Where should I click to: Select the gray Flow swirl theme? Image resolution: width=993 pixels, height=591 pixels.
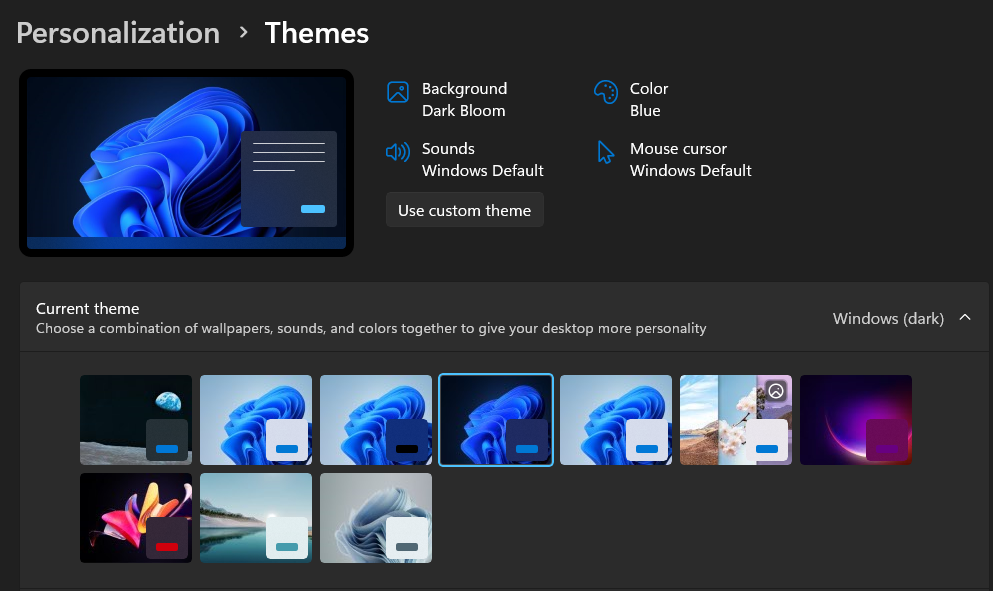(376, 518)
